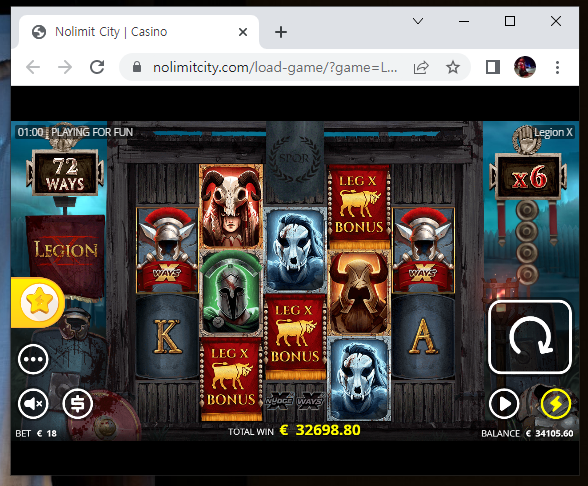Click the horned helmet warrior symbol
The height and width of the screenshot is (486, 588).
pyautogui.click(x=359, y=293)
